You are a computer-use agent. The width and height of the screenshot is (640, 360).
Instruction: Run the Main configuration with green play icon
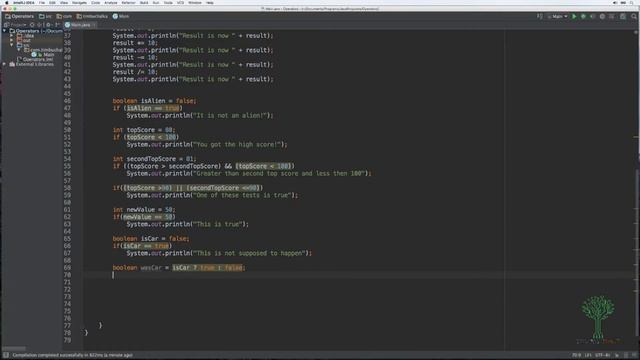click(x=574, y=16)
